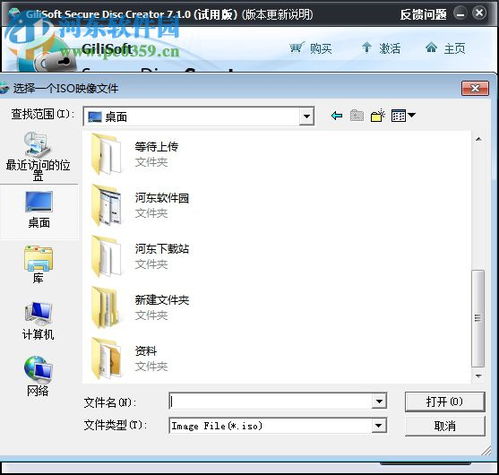Expand the file name dropdown arrow
Screen dimensions: 499x475
pyautogui.click(x=379, y=401)
